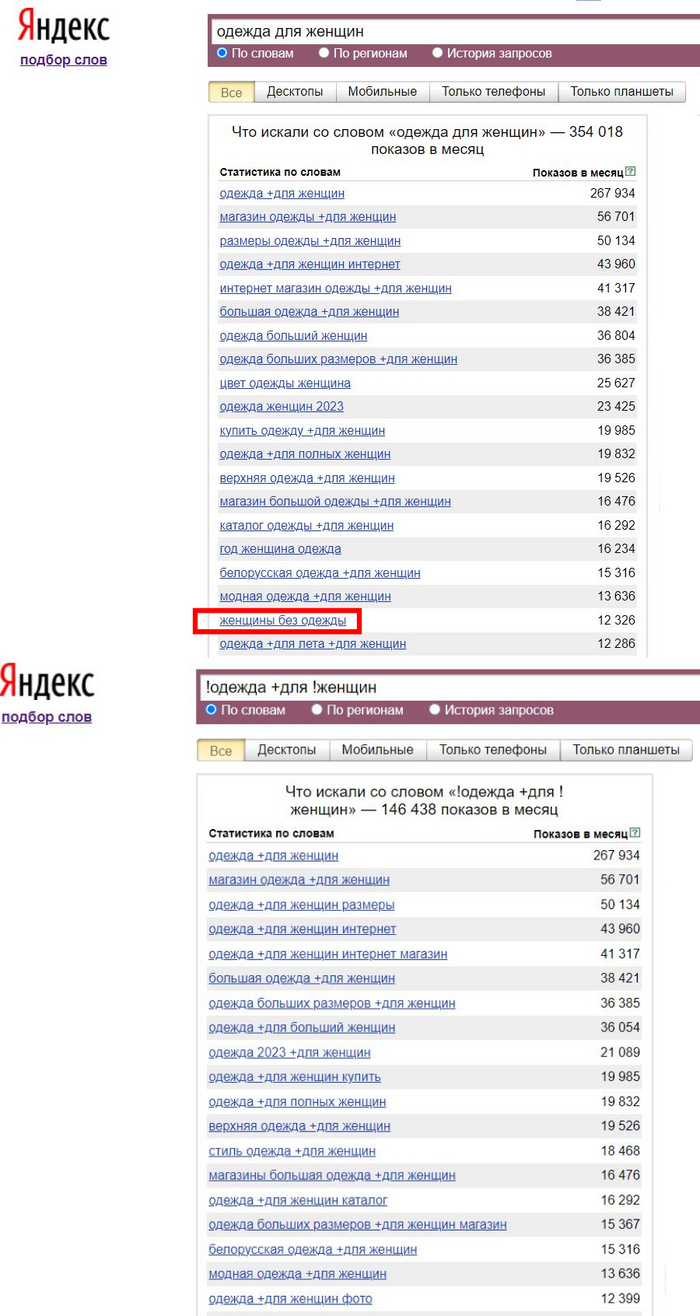Image resolution: width=700 pixels, height=1316 pixels.
Task: Click the Yandex logo in the upper panel
Action: pos(64,28)
